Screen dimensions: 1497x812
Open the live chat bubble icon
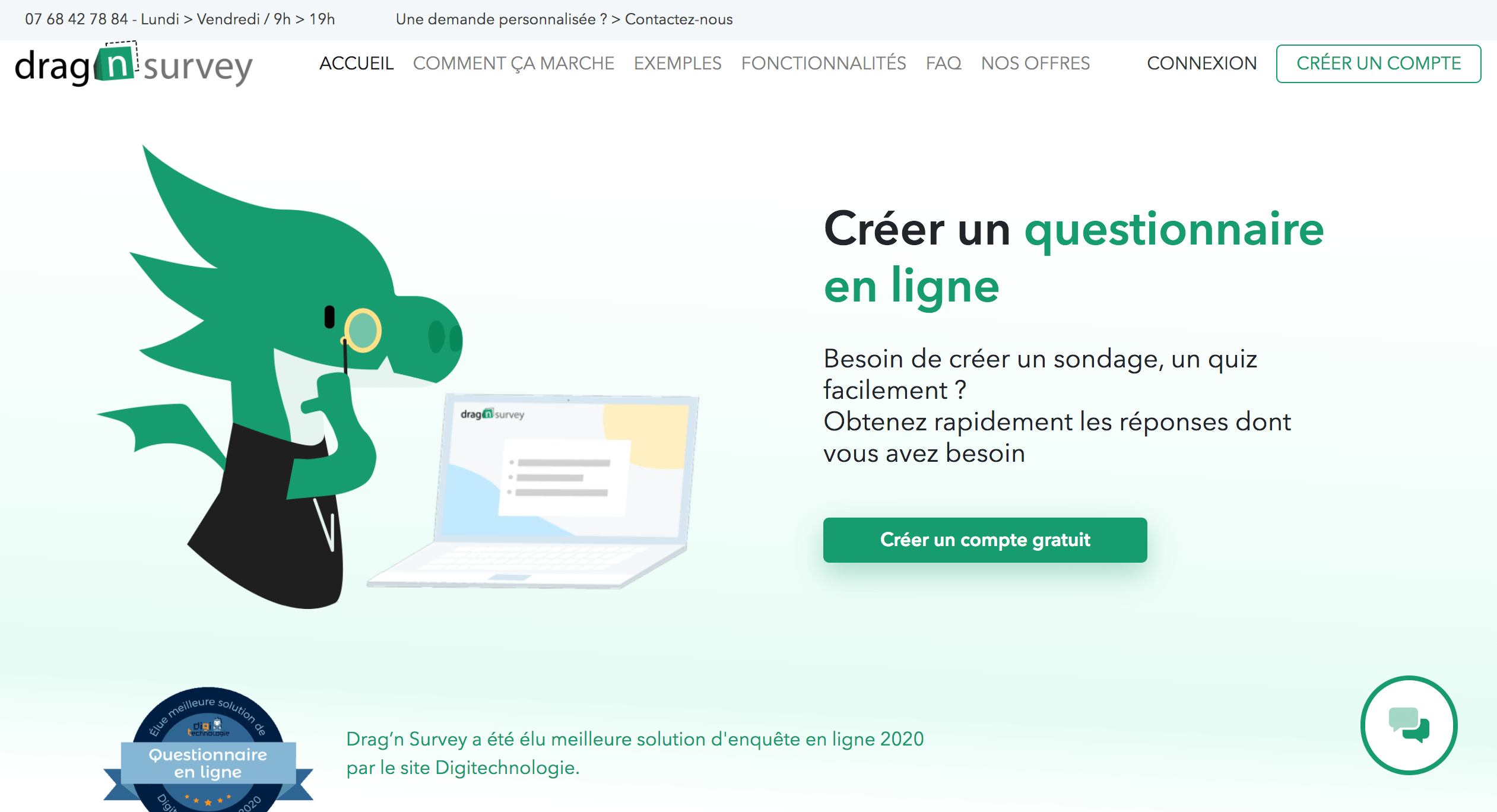coord(1409,725)
